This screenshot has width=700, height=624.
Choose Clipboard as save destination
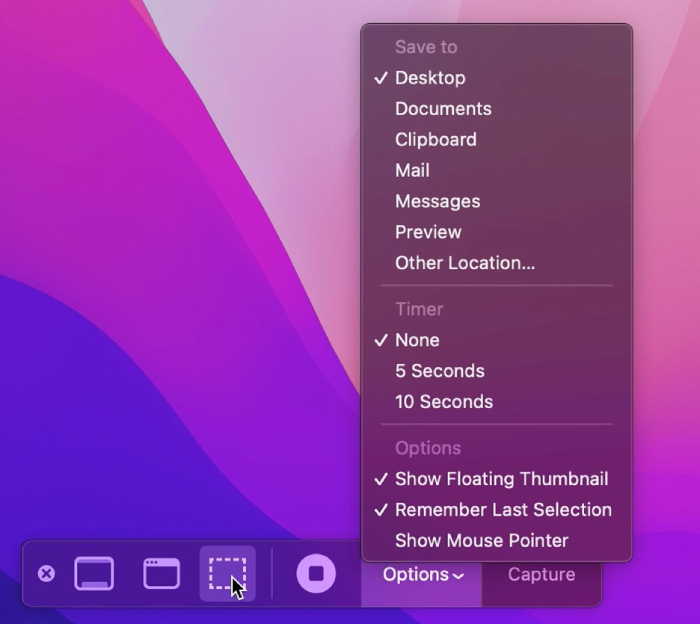pyautogui.click(x=435, y=140)
